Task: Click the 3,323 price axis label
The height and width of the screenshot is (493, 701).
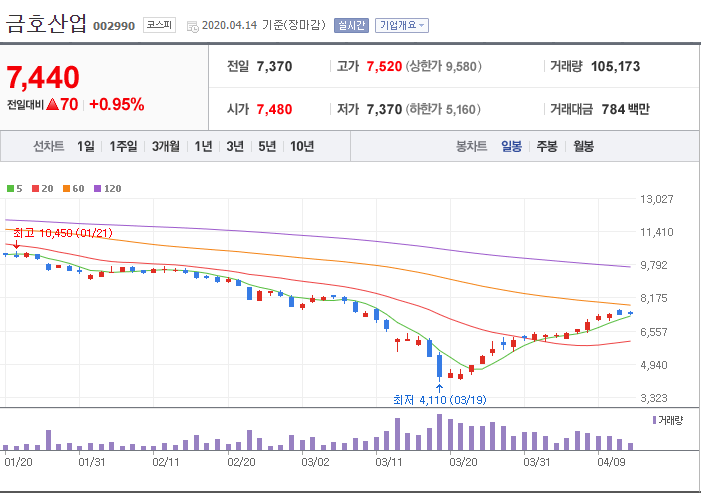Action: [x=654, y=398]
